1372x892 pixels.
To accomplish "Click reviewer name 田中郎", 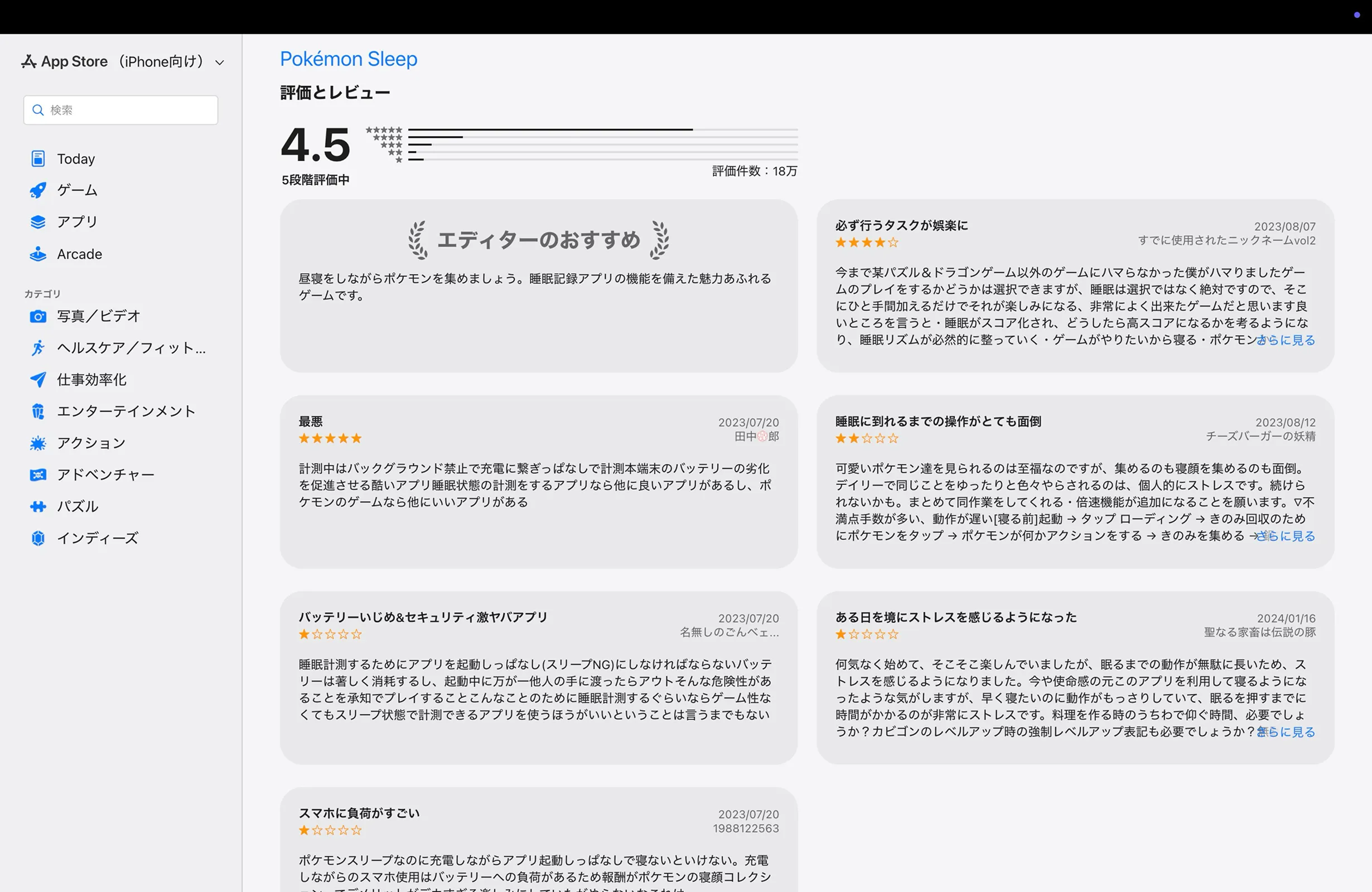I will [x=756, y=436].
